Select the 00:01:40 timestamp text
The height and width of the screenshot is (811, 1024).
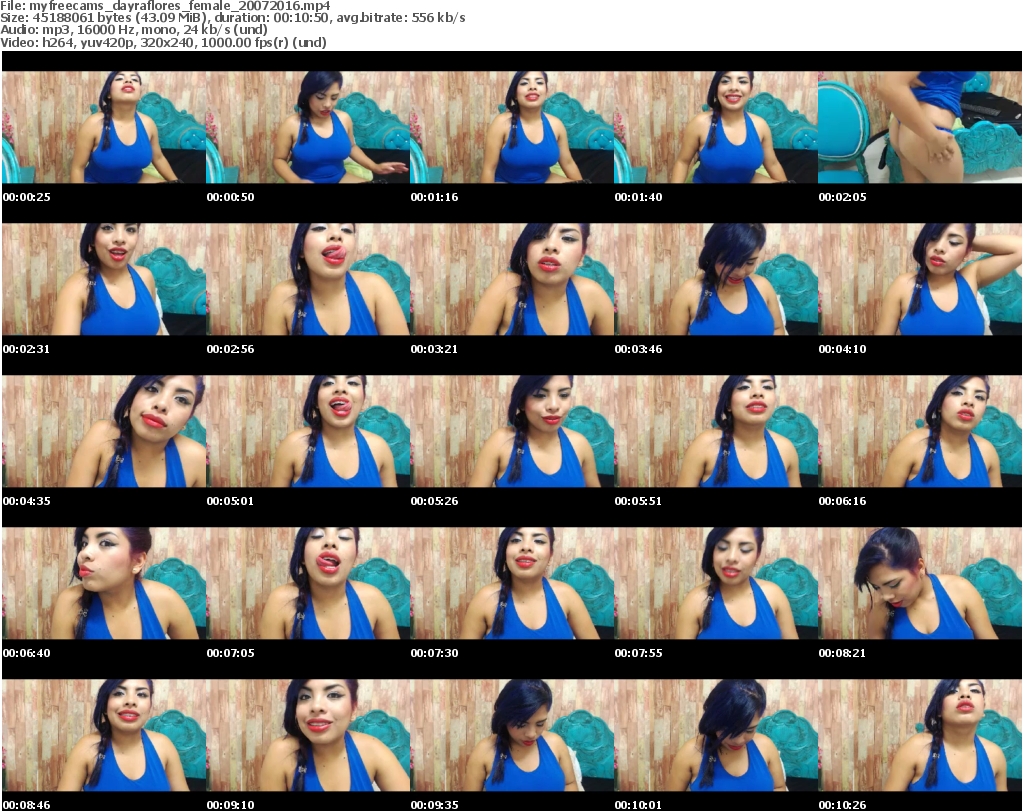[x=639, y=197]
